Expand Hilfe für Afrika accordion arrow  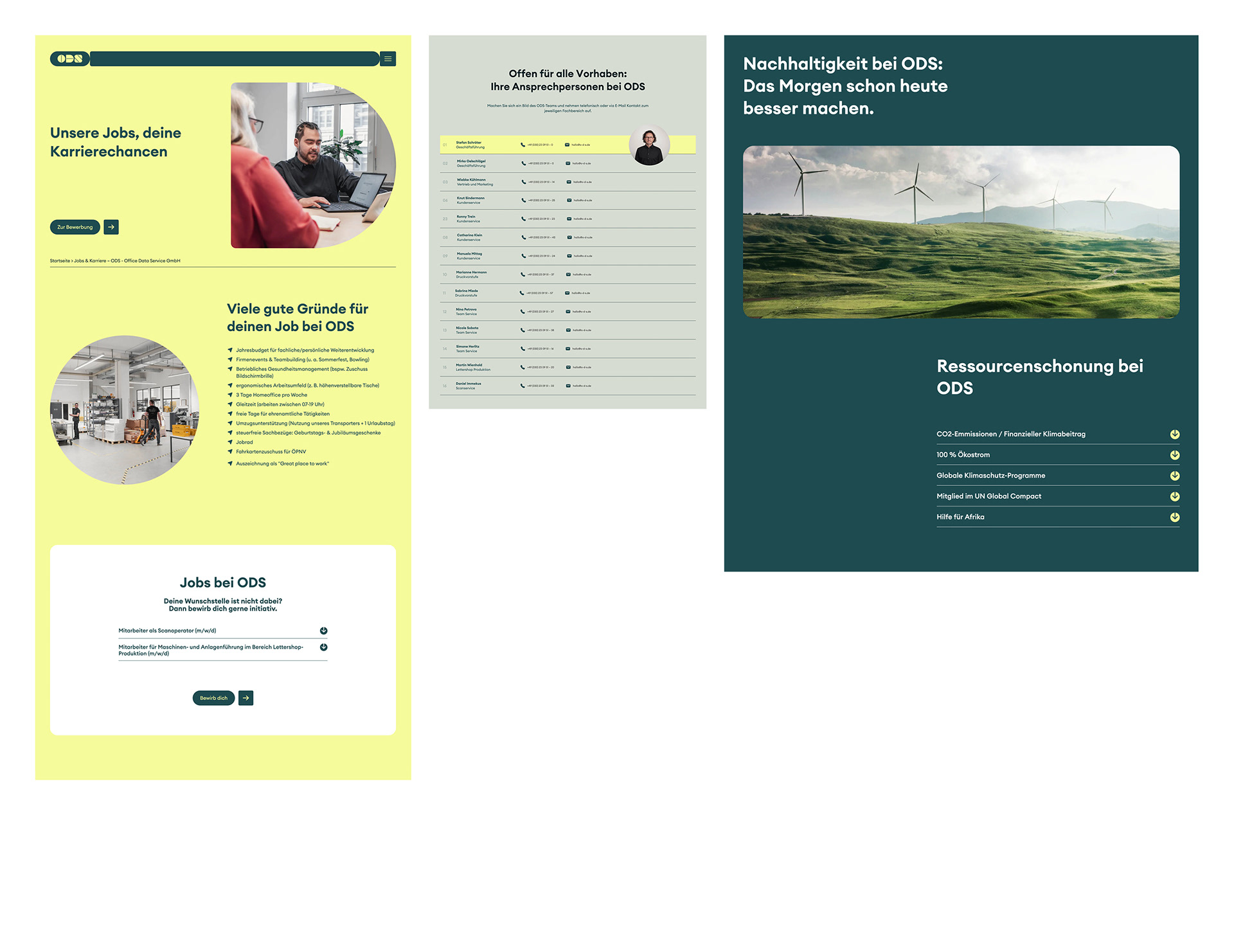click(1174, 517)
